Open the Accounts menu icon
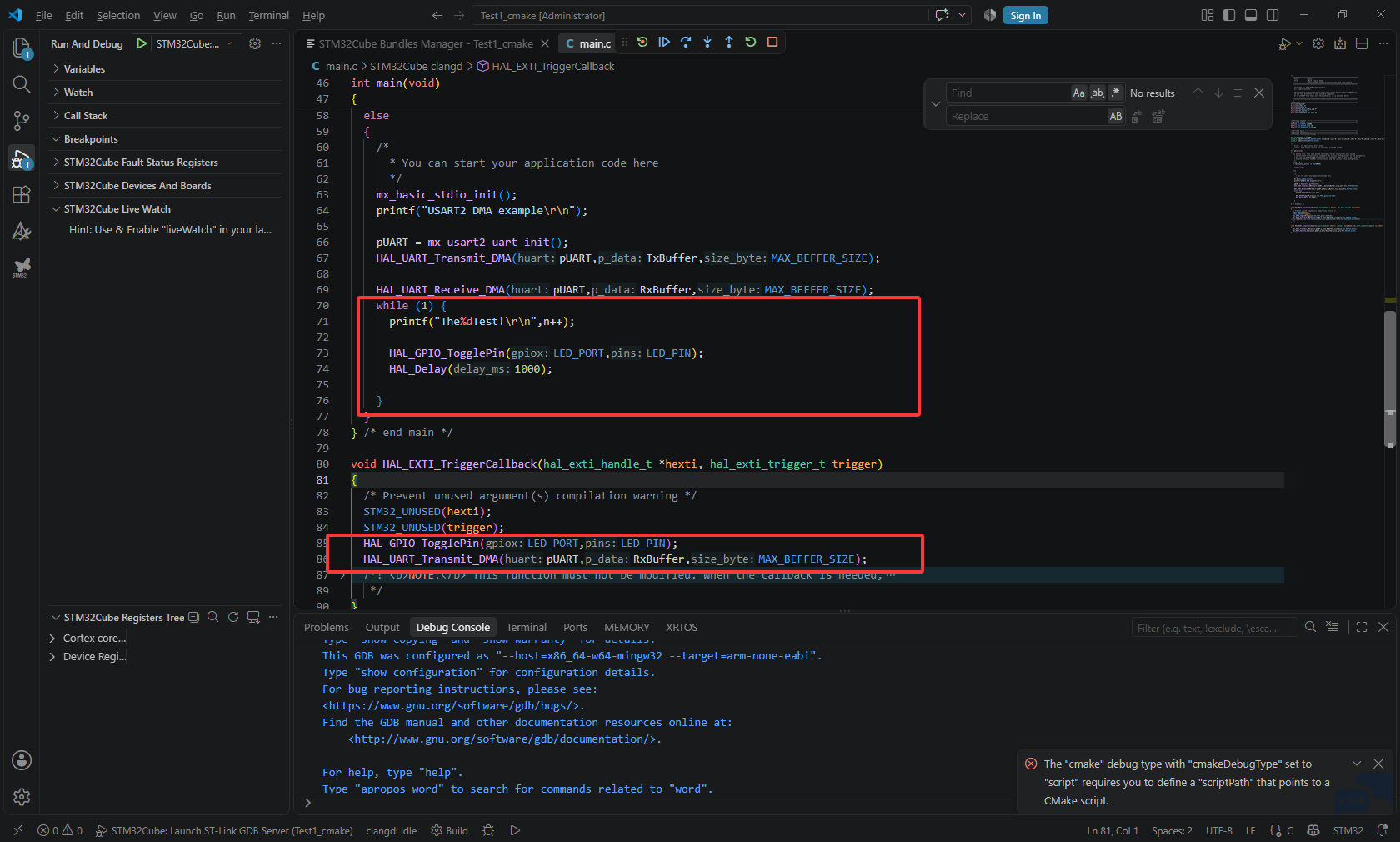 [x=22, y=760]
